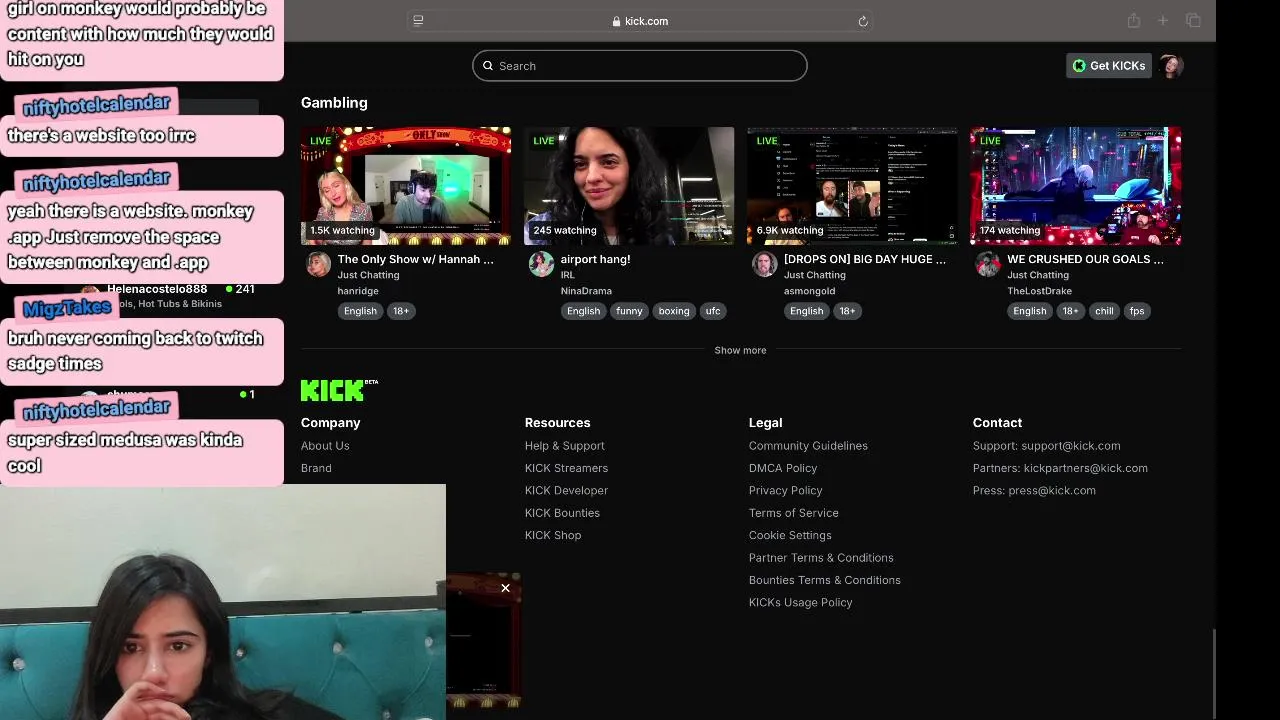Open KICK Streamers link

pyautogui.click(x=566, y=468)
